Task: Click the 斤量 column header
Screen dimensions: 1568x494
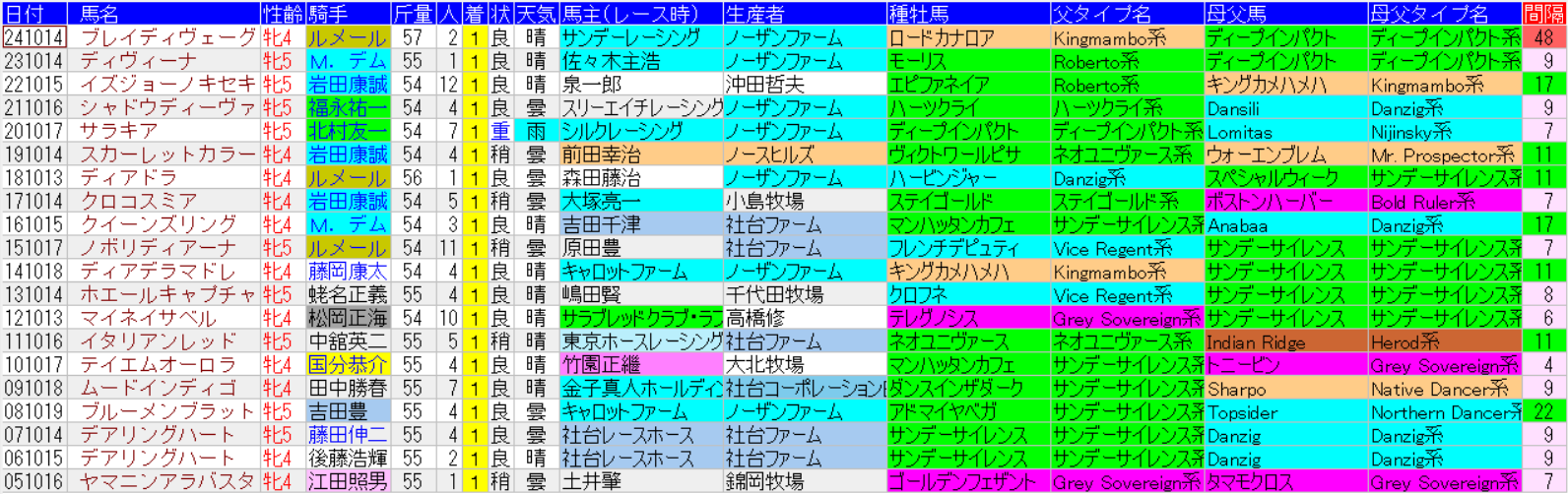Action: pos(413,14)
